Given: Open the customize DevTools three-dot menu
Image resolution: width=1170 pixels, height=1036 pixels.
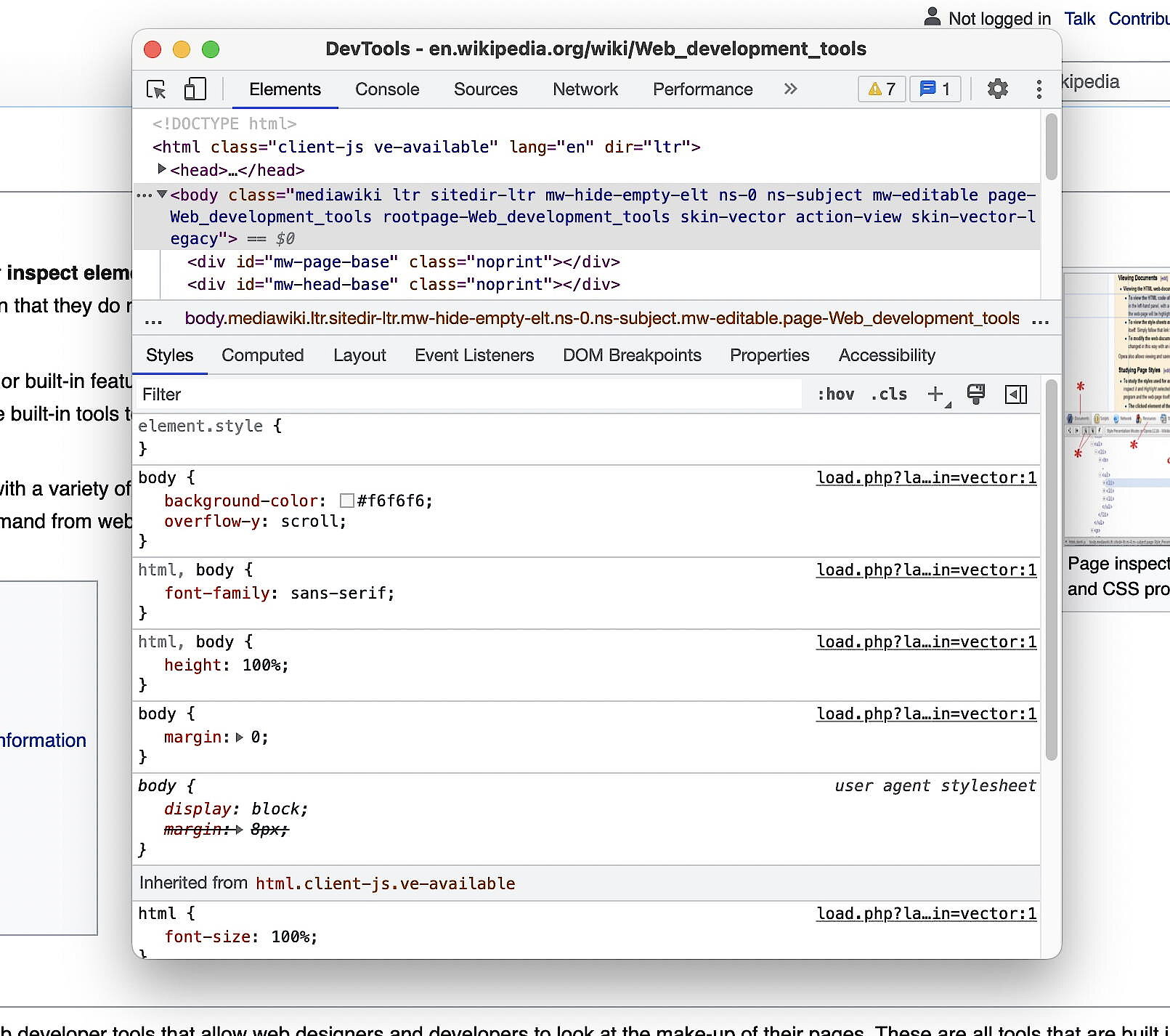Looking at the screenshot, I should click(x=1039, y=89).
